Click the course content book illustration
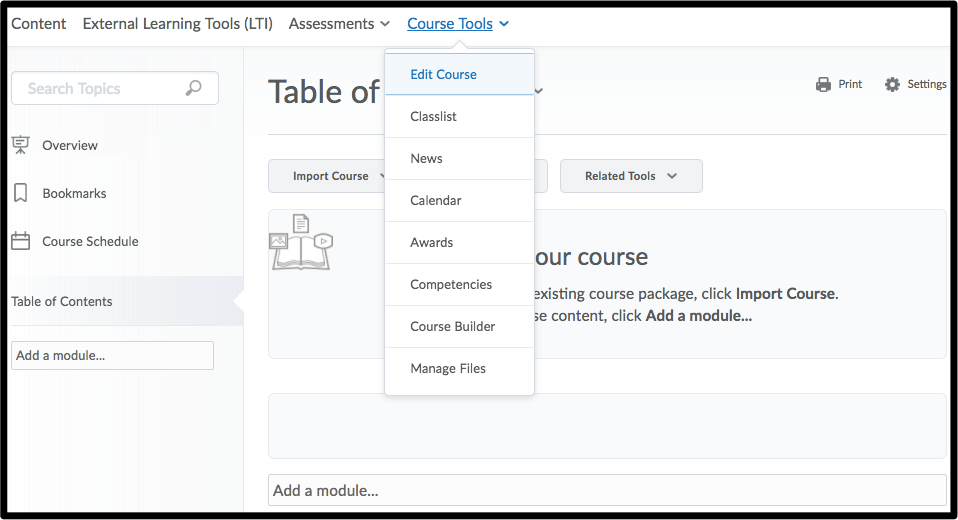958x520 pixels. 300,242
